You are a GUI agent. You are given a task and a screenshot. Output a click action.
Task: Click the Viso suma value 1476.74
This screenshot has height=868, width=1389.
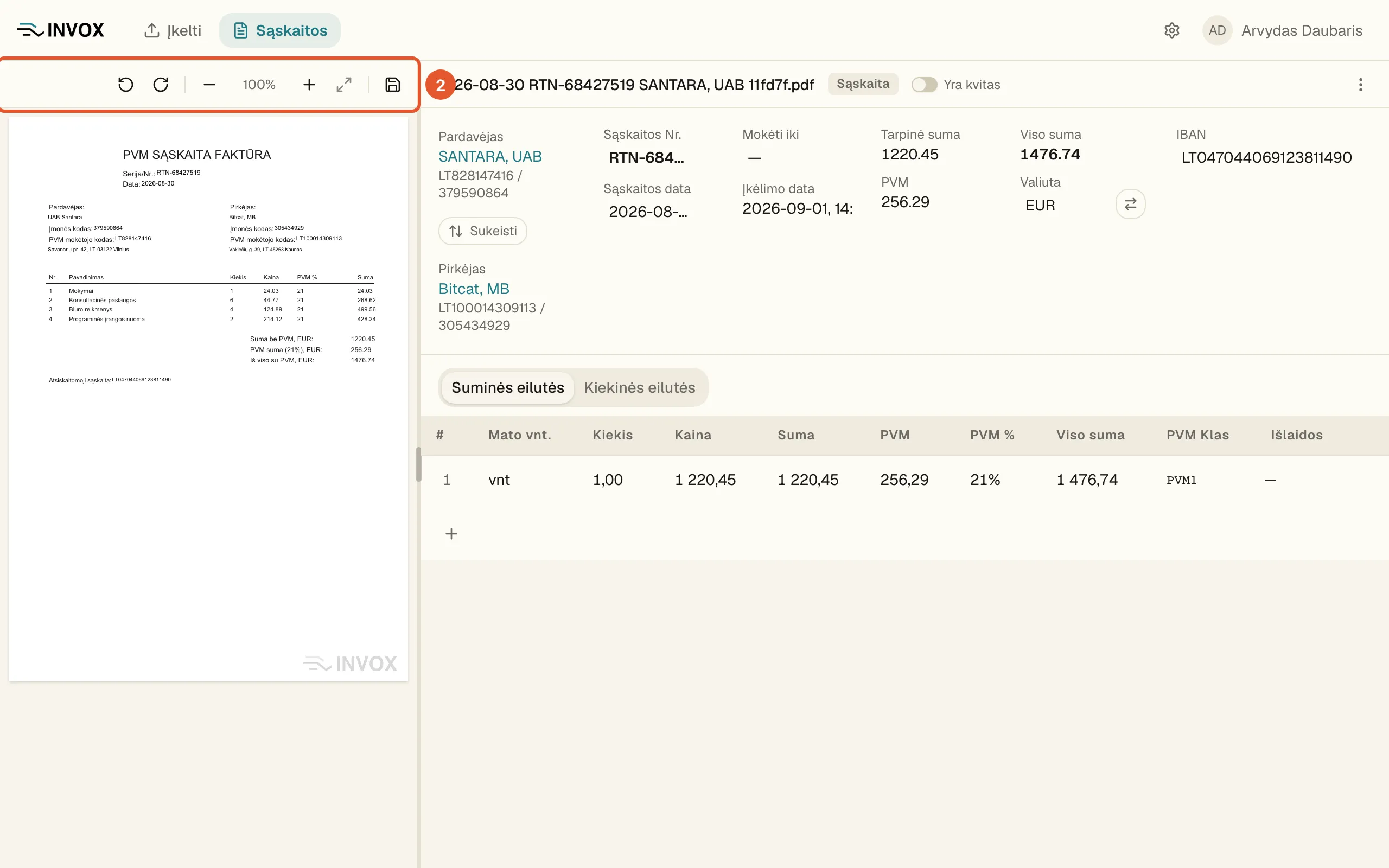point(1050,155)
